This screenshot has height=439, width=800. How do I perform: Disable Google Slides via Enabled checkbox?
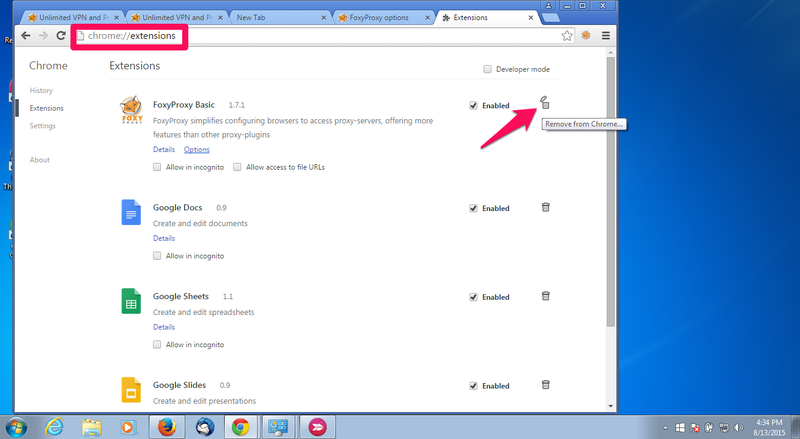473,386
